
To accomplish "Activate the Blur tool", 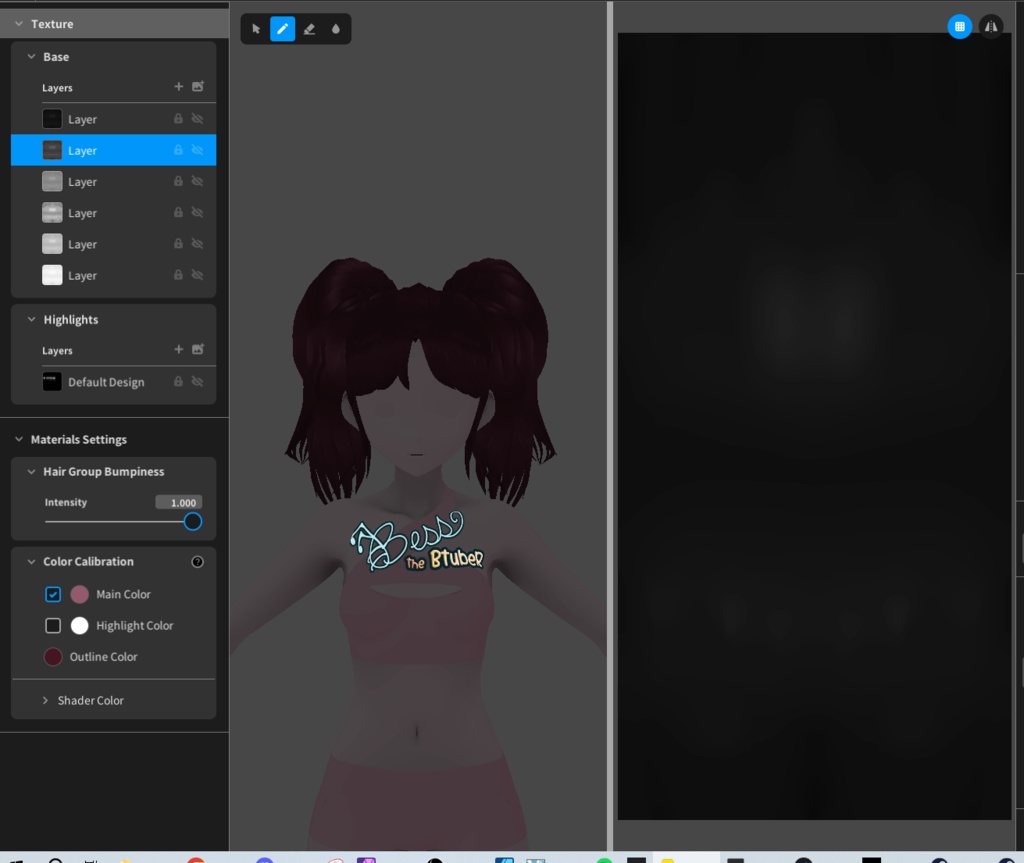I will (336, 28).
